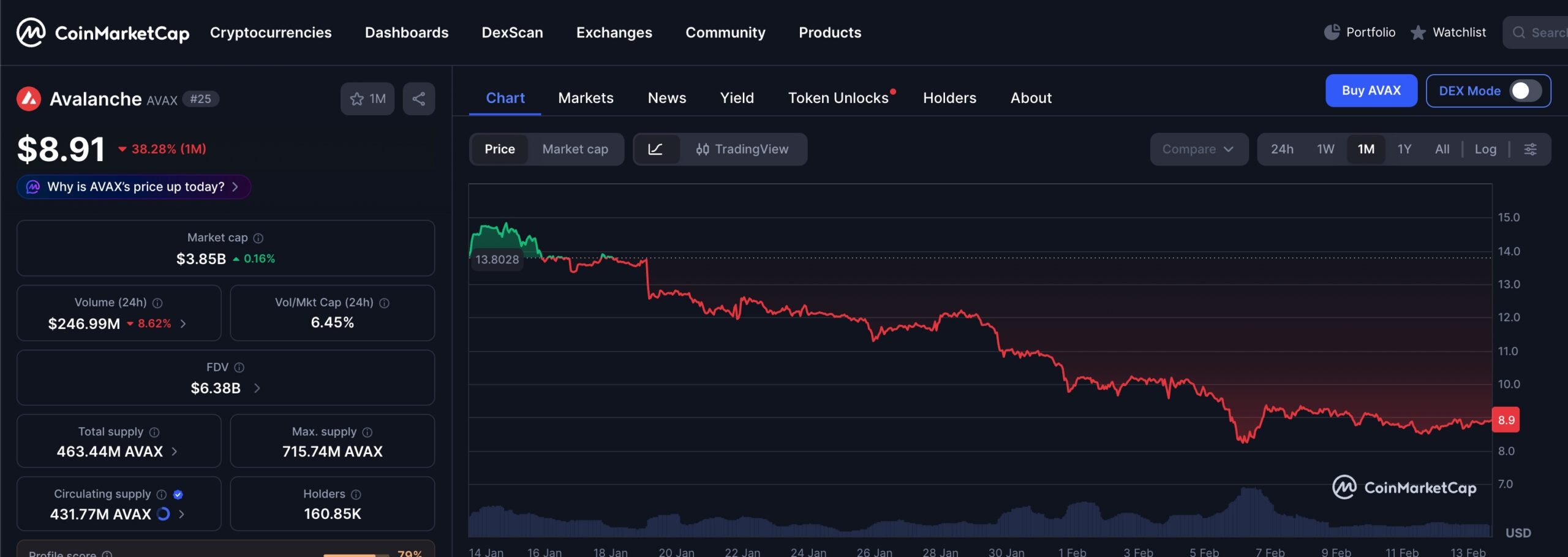This screenshot has width=1568, height=557.
Task: Click the AI icon beside AVAX price question
Action: pos(33,187)
